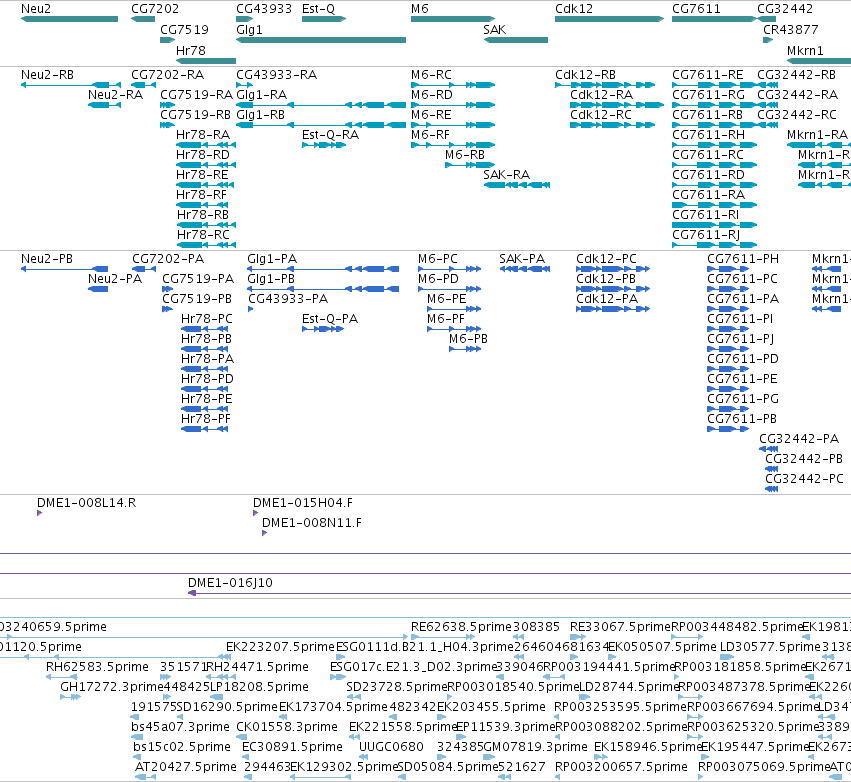Select the CR43877 gene label
Screen dimensions: 851x782
(x=791, y=29)
